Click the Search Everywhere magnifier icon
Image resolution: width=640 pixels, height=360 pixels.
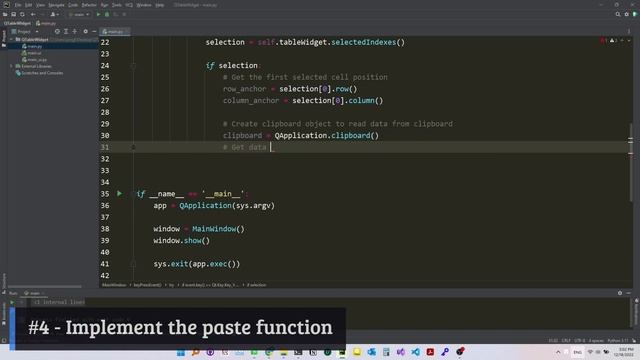[618, 14]
